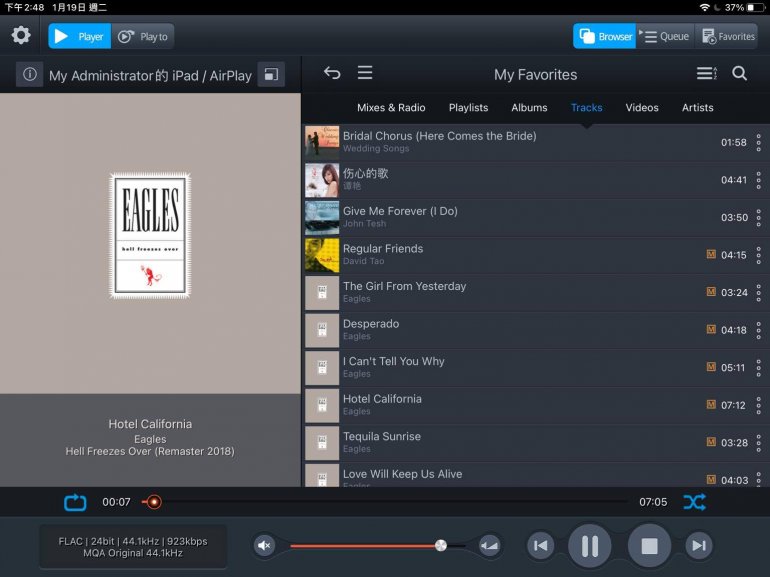
Task: Pause playback
Action: [x=589, y=546]
